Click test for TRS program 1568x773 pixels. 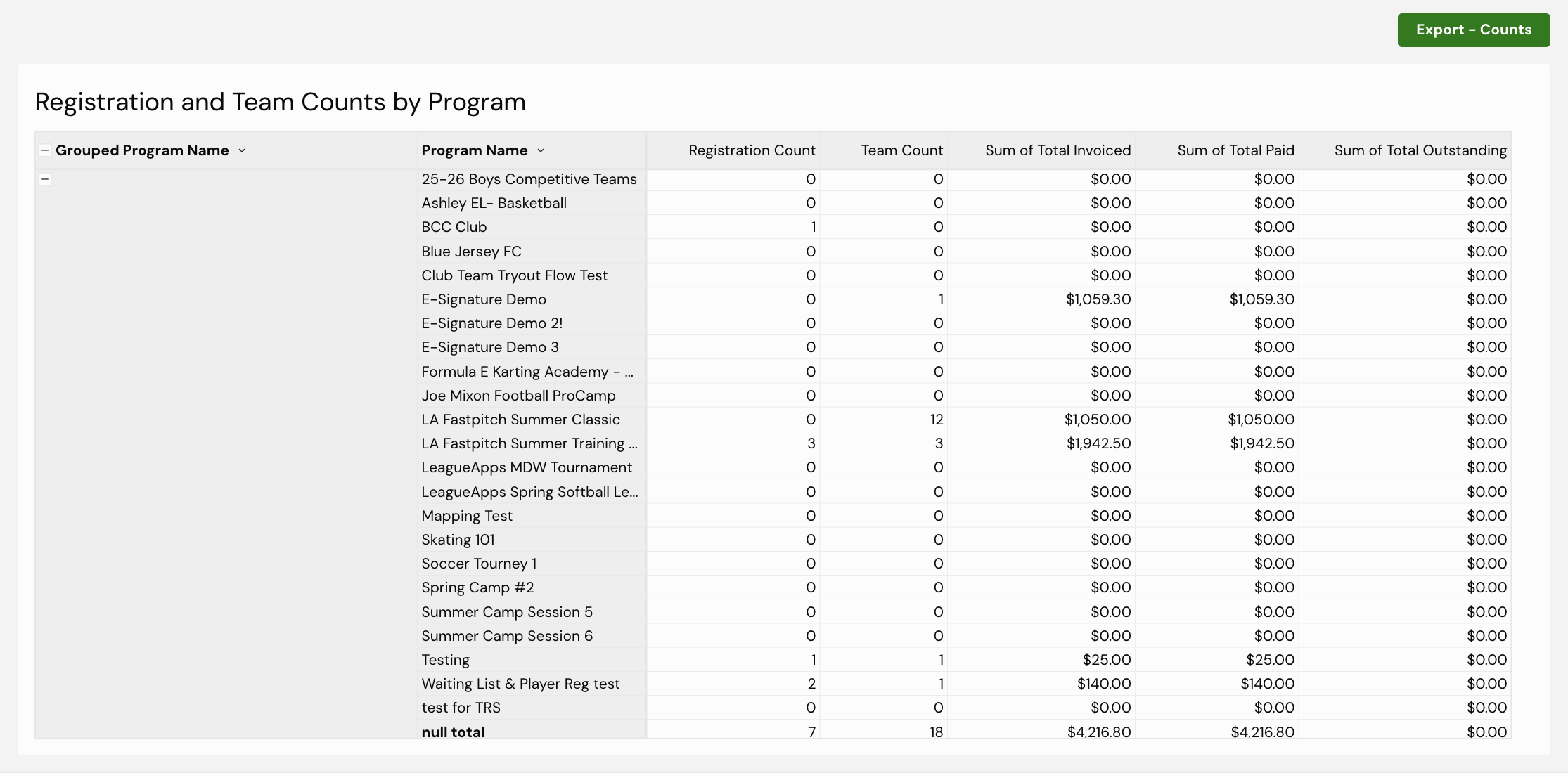point(461,708)
